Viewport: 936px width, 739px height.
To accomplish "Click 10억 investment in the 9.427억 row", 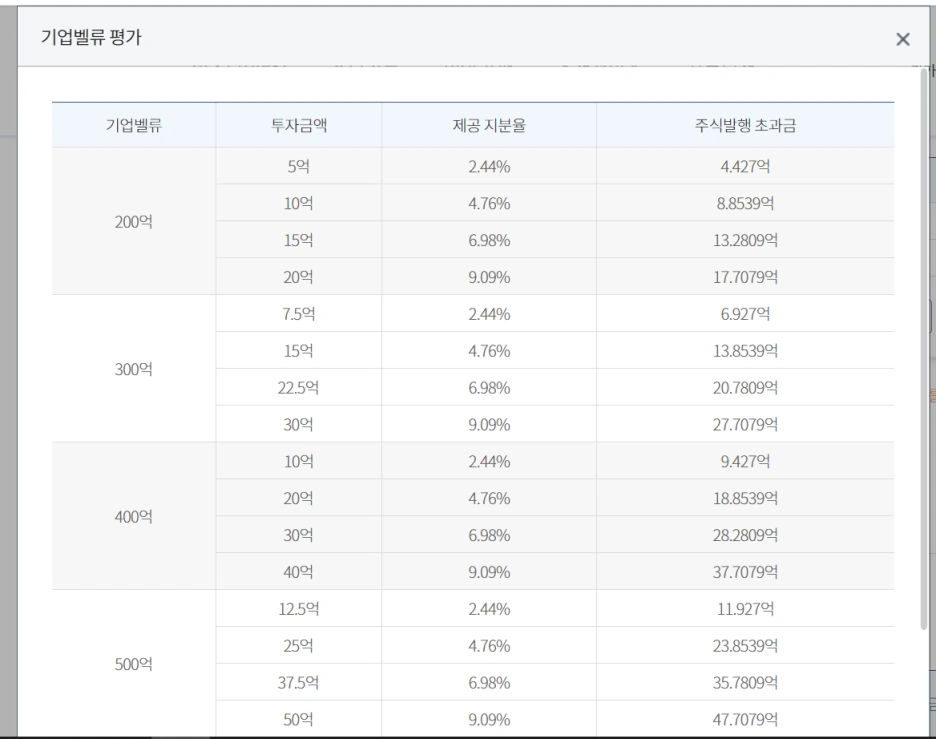I will pyautogui.click(x=298, y=461).
